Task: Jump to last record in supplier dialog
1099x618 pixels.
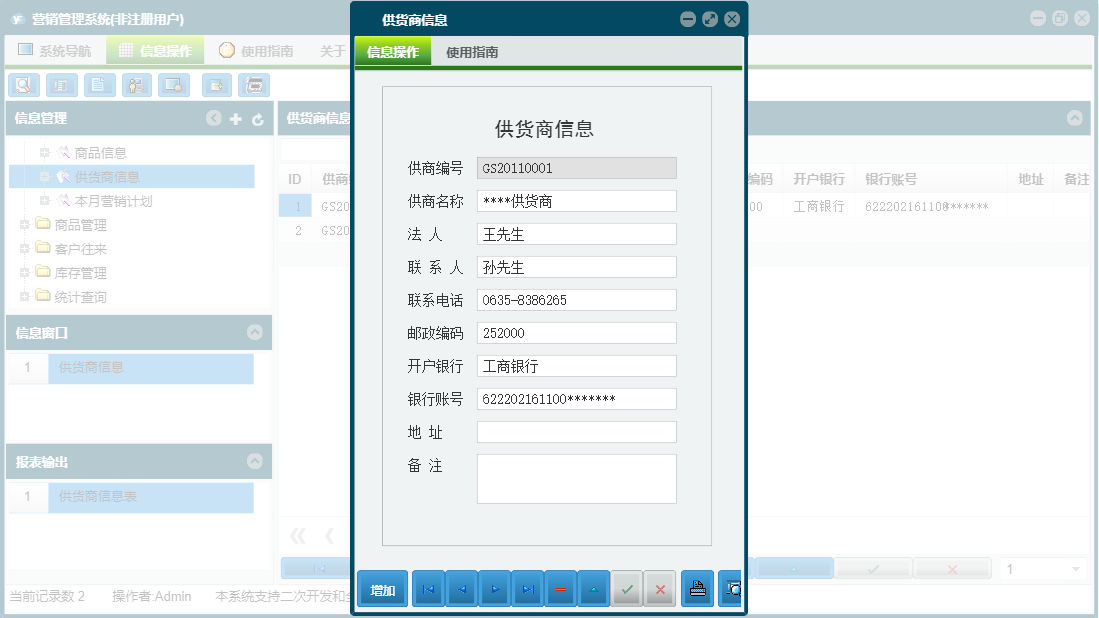Action: pos(528,590)
